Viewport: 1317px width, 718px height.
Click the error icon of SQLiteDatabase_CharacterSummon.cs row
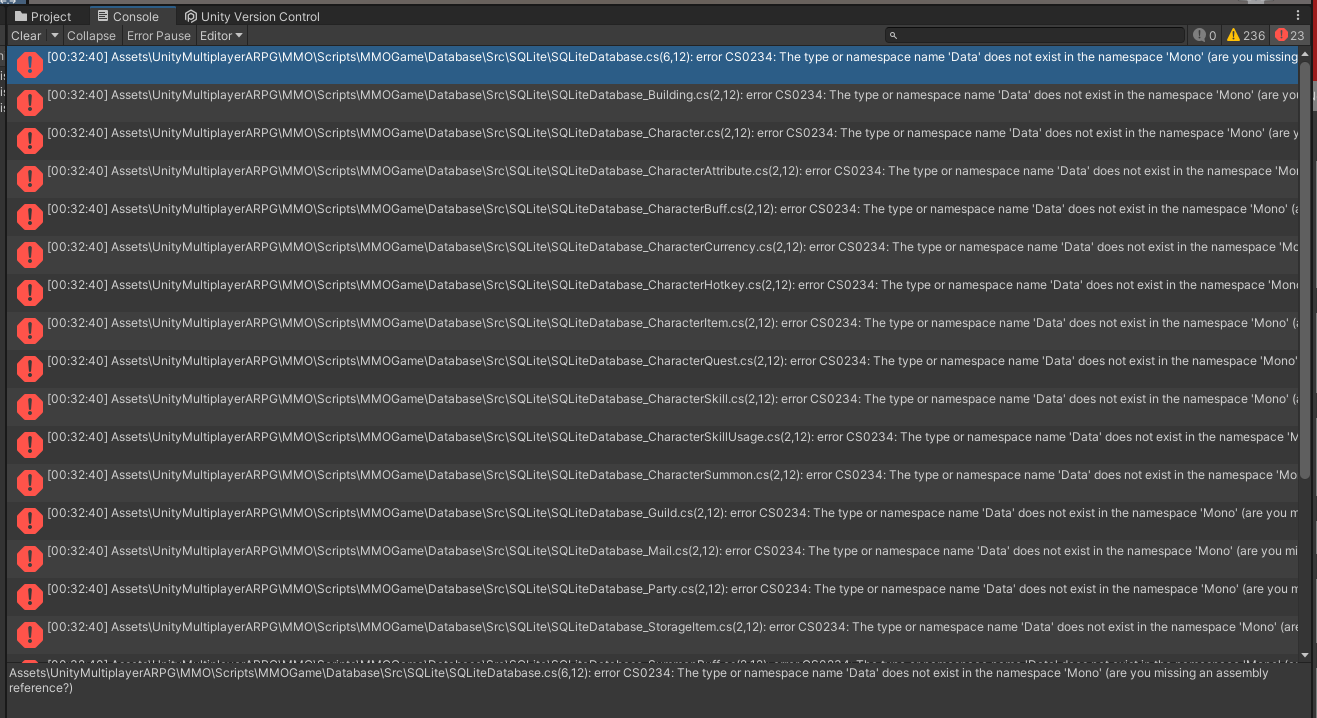point(30,483)
